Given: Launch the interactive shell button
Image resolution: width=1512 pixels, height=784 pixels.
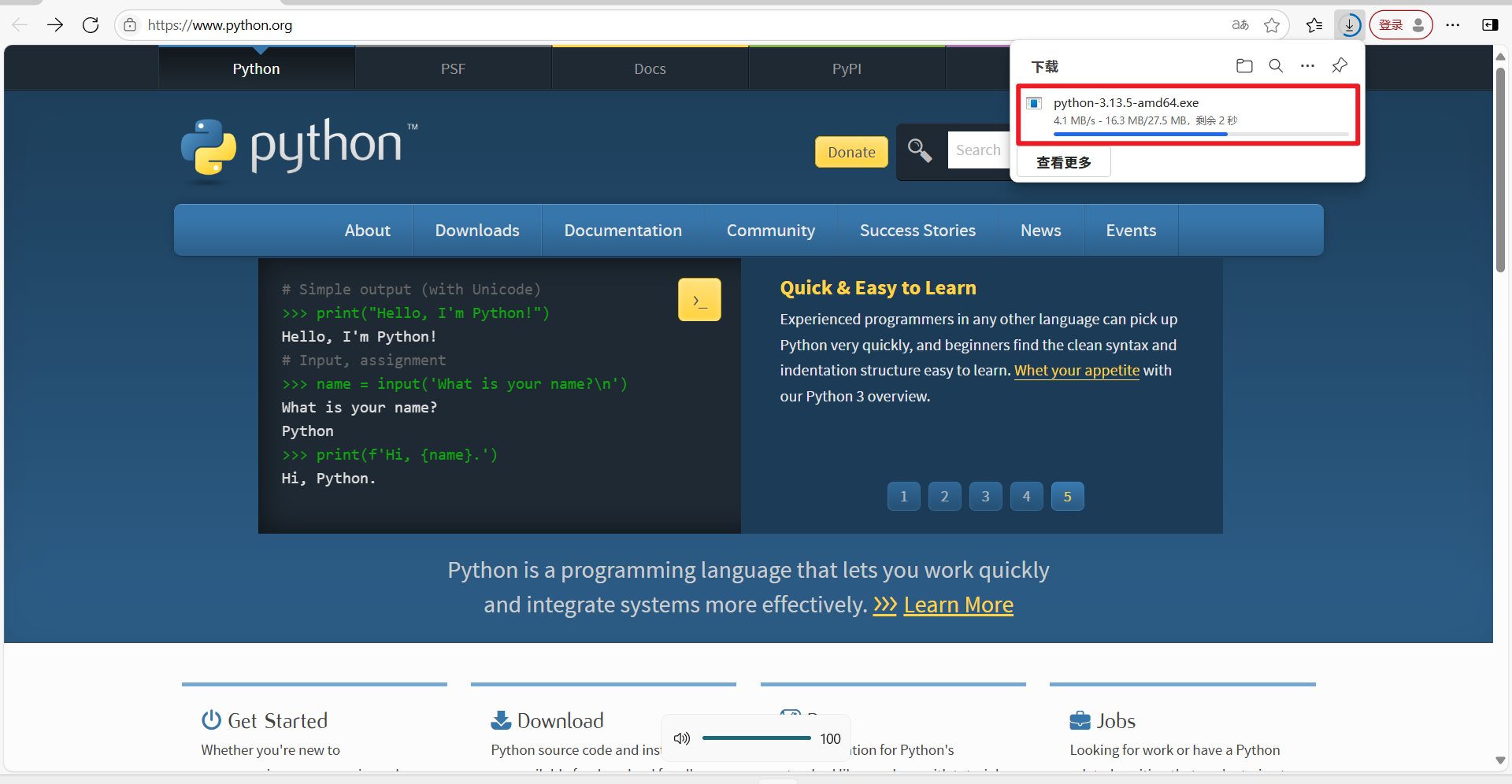Looking at the screenshot, I should (x=699, y=300).
